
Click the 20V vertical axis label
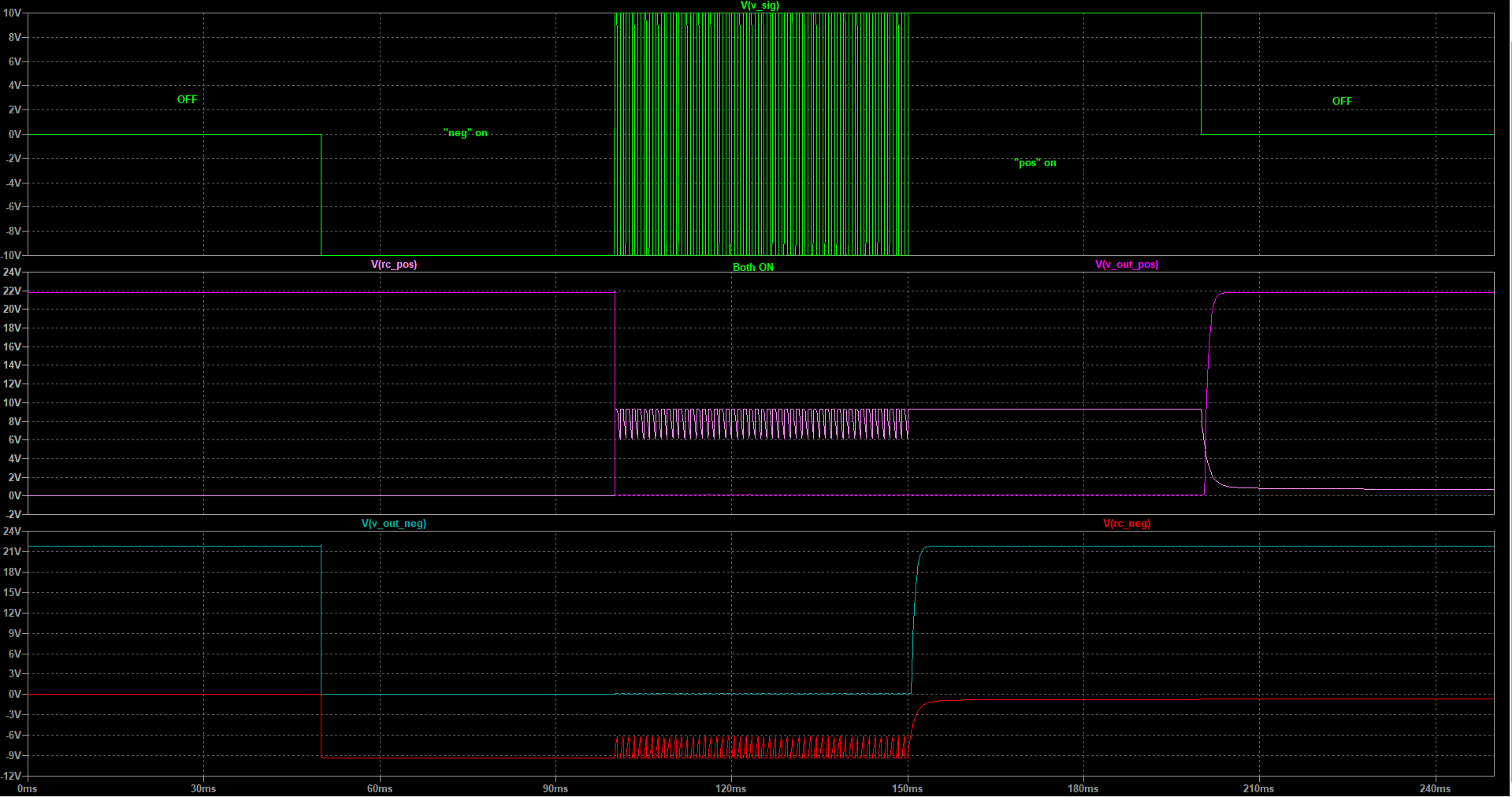pyautogui.click(x=13, y=310)
